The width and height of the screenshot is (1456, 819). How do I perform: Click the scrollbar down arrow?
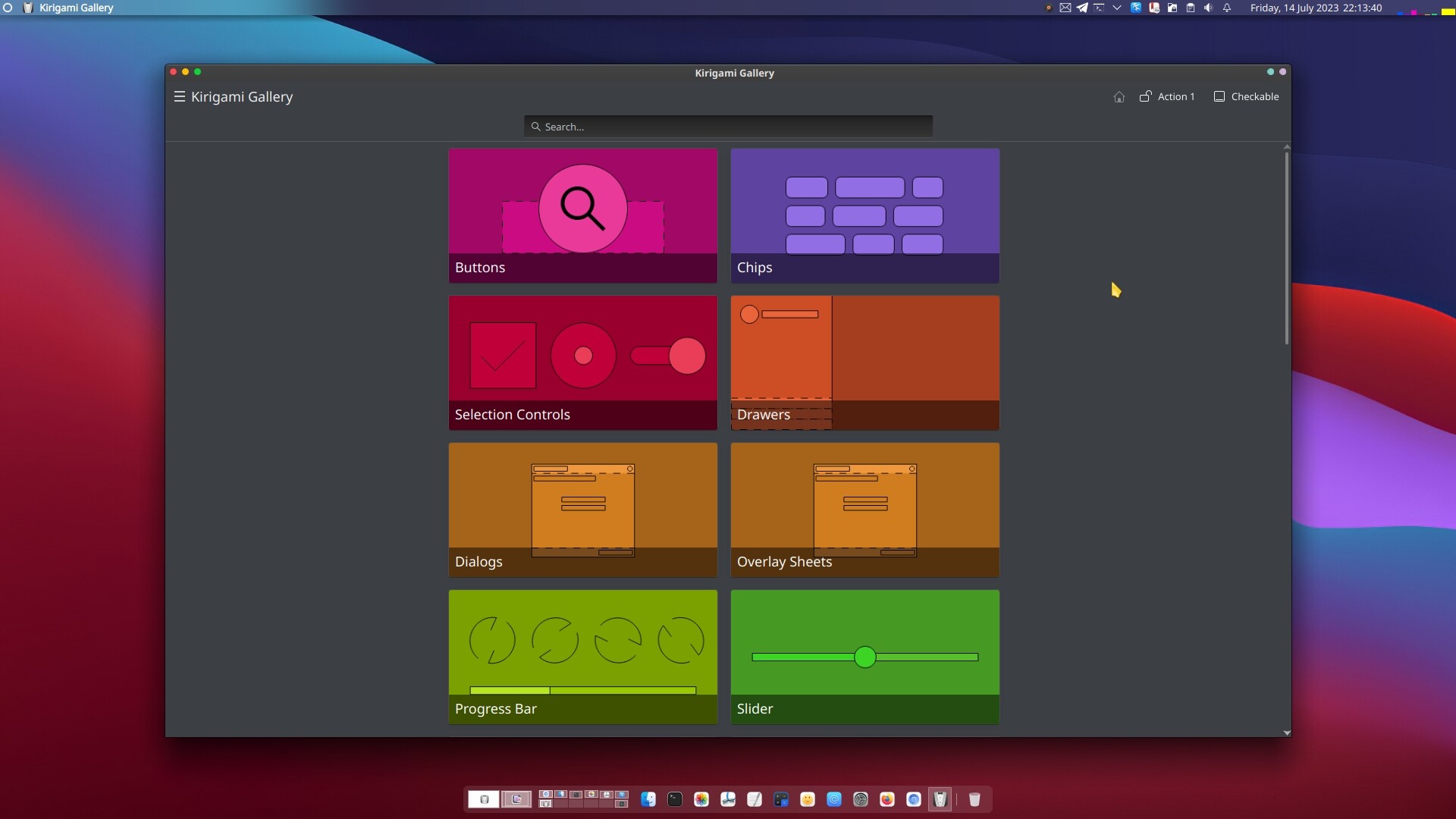click(1287, 733)
